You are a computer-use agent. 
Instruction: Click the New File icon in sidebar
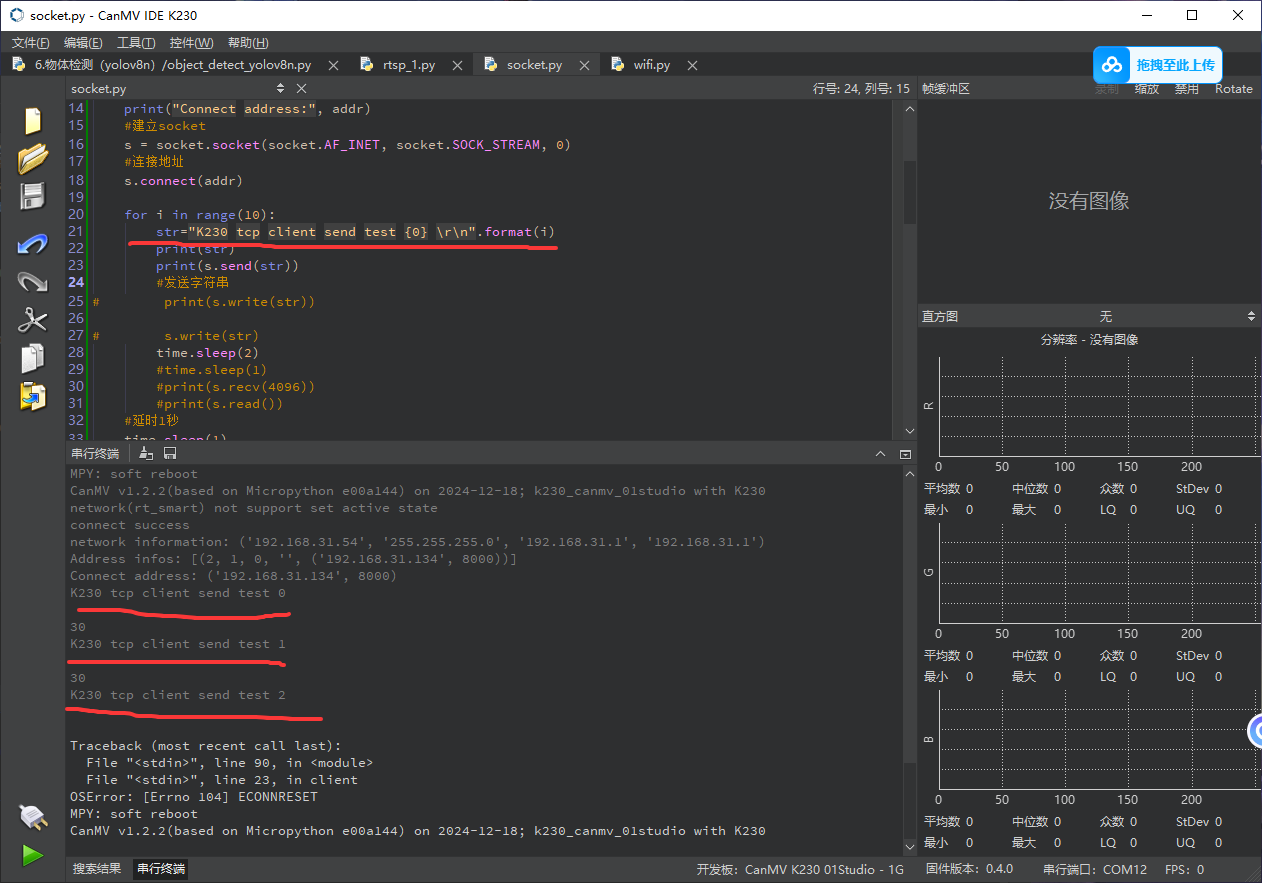pos(33,121)
